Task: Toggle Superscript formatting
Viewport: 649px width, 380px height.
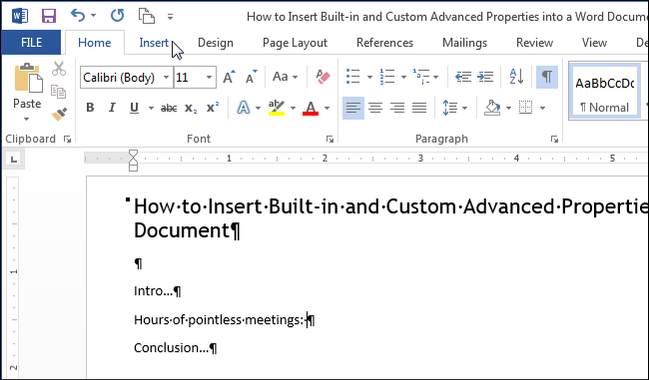Action: (213, 108)
